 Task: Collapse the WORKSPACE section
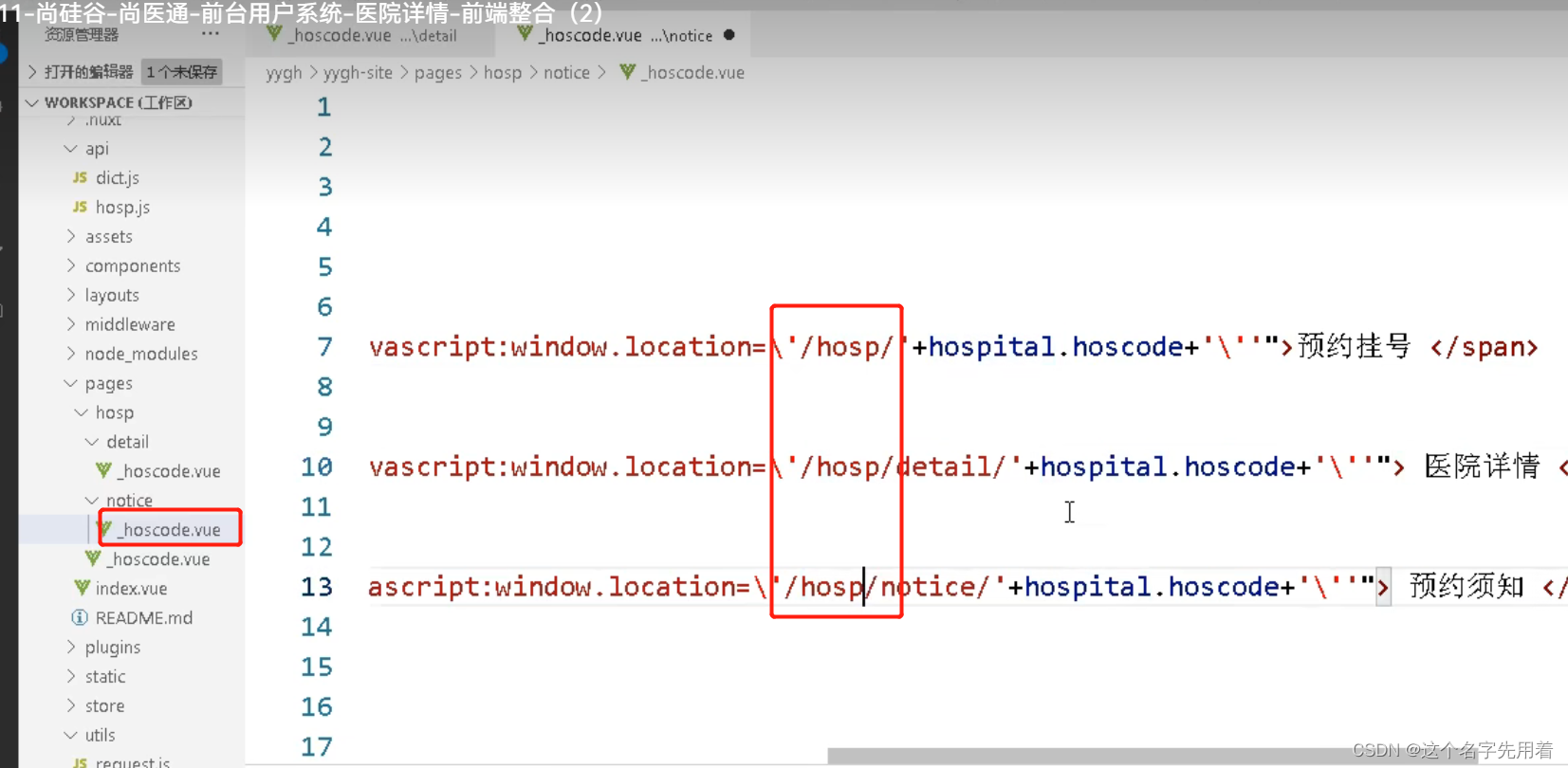32,102
